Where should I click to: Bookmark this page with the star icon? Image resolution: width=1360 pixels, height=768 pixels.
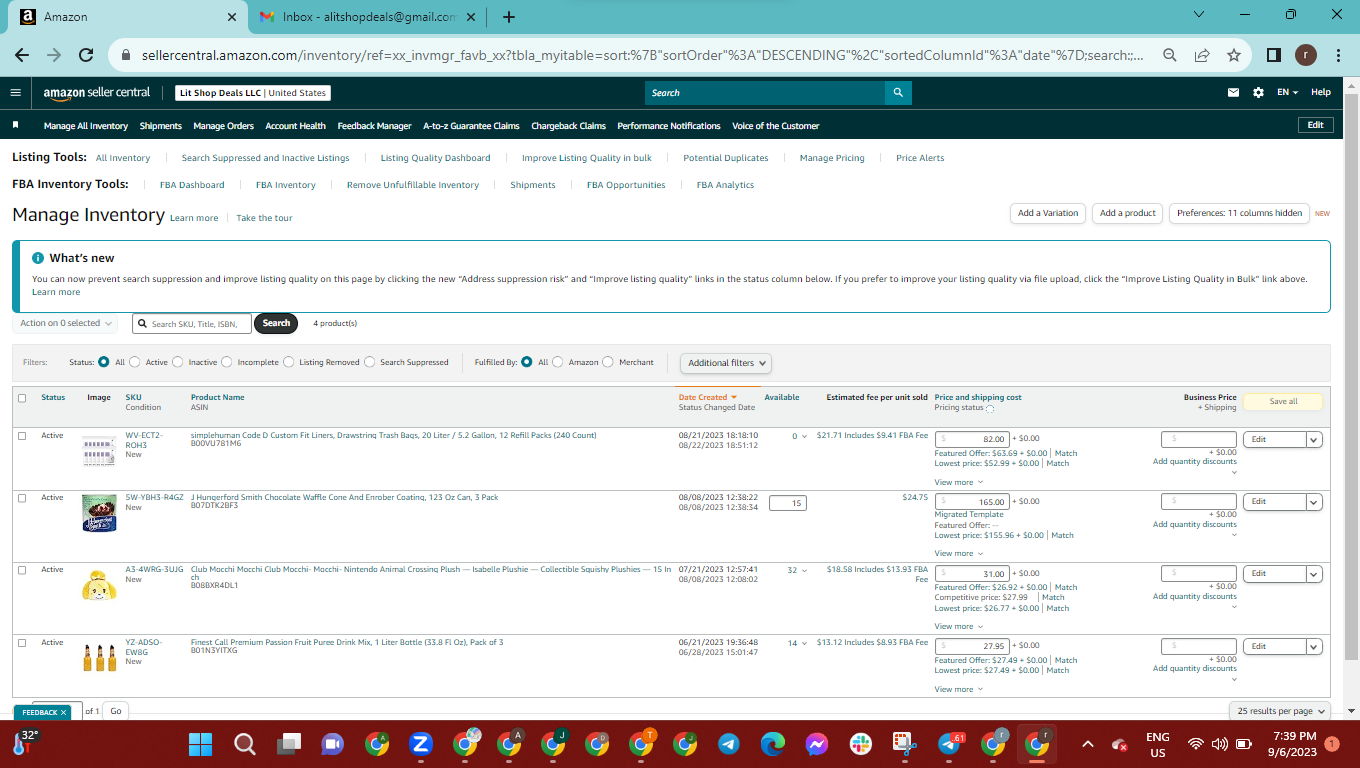1234,56
